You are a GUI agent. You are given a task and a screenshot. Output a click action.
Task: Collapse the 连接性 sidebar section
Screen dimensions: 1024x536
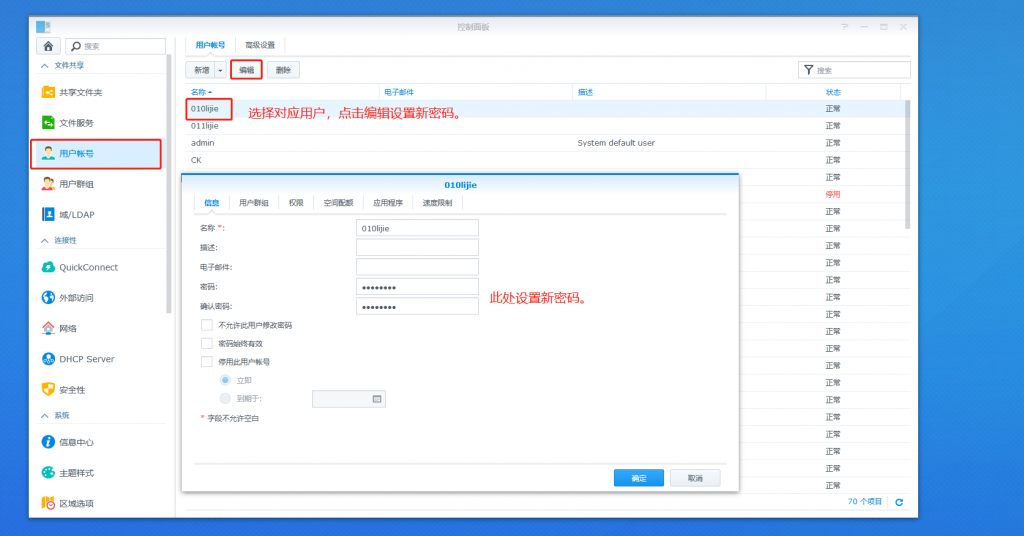pos(44,240)
